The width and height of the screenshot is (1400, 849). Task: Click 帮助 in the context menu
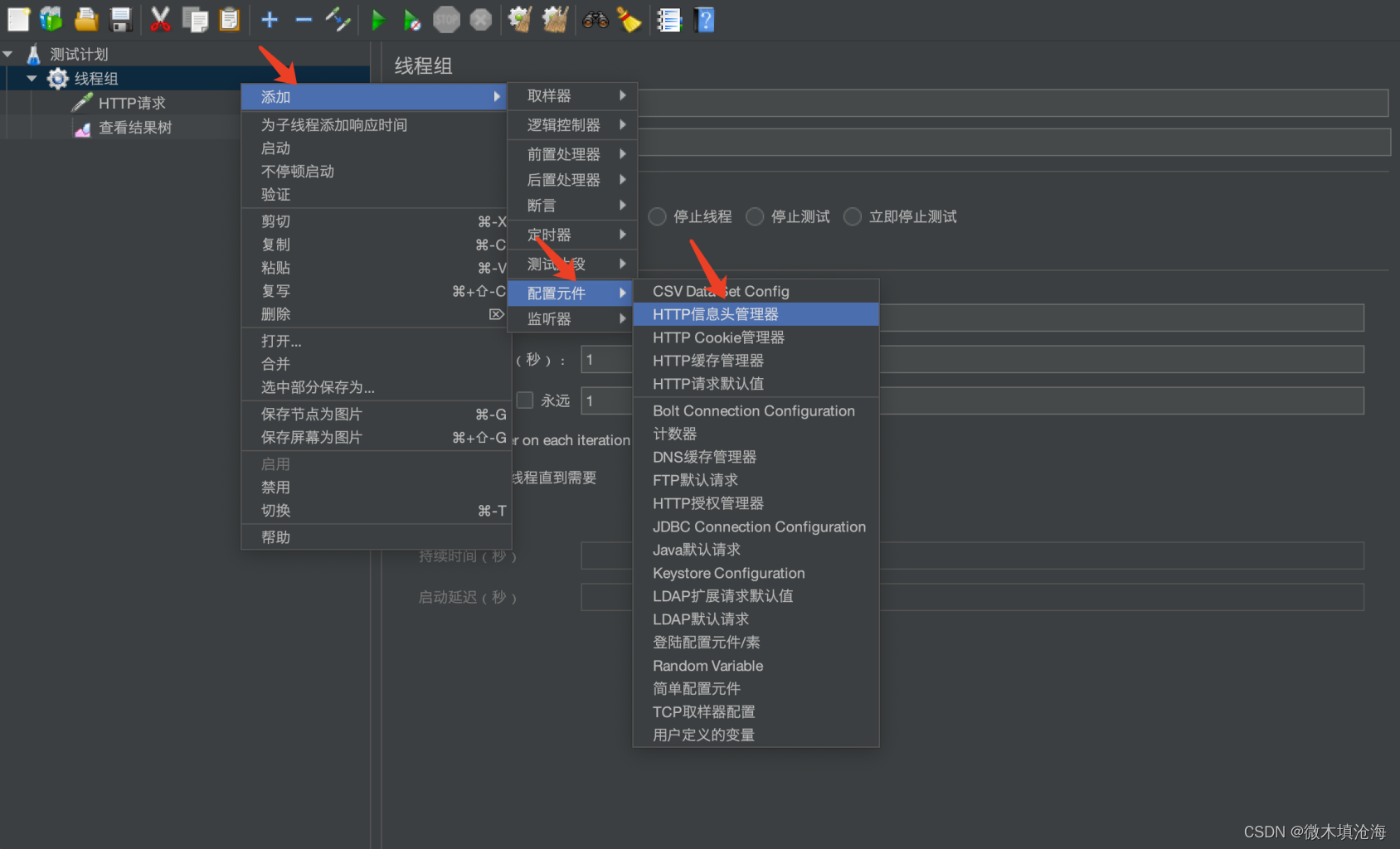pyautogui.click(x=376, y=537)
